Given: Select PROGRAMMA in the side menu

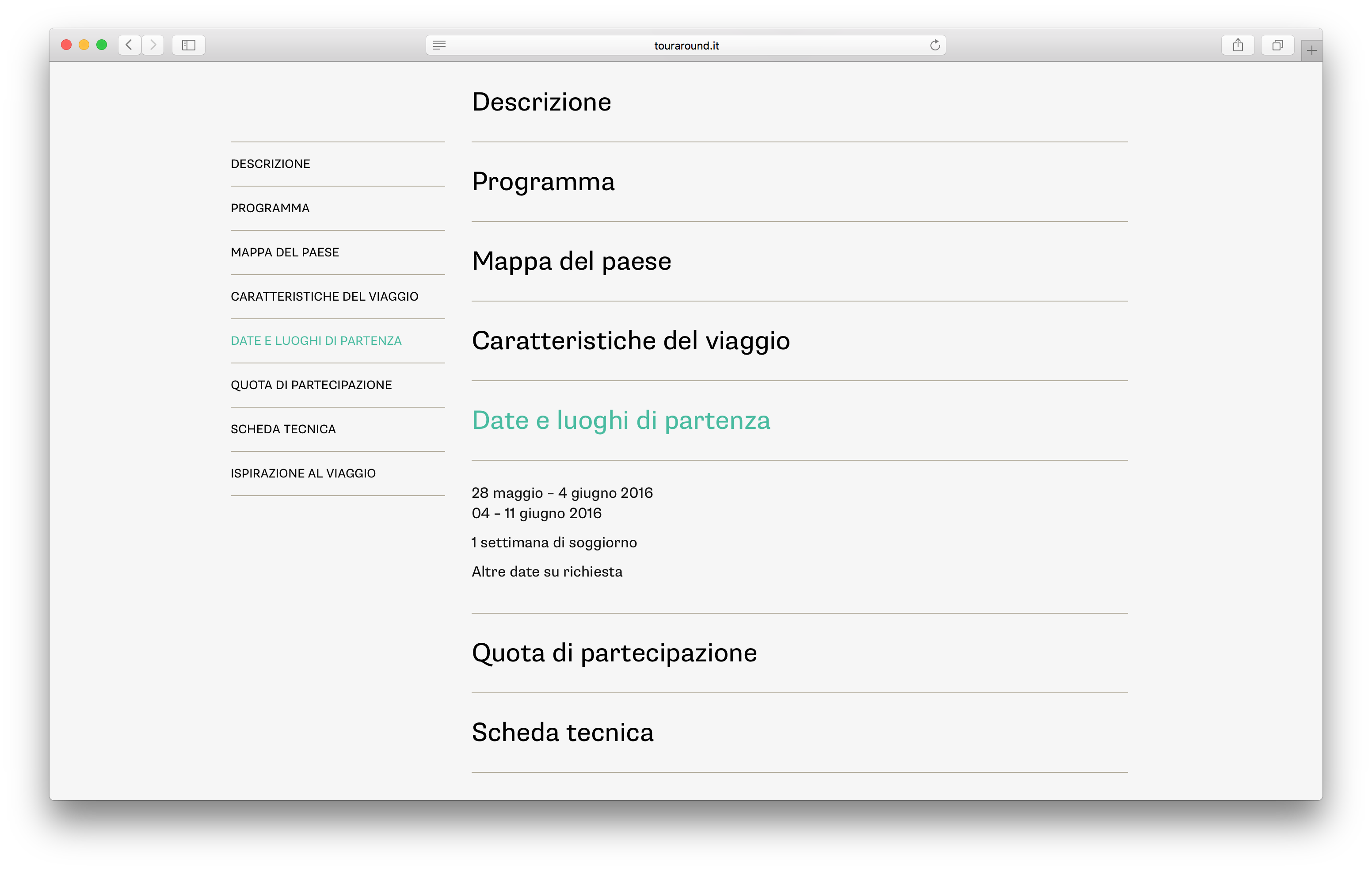Looking at the screenshot, I should tap(270, 208).
